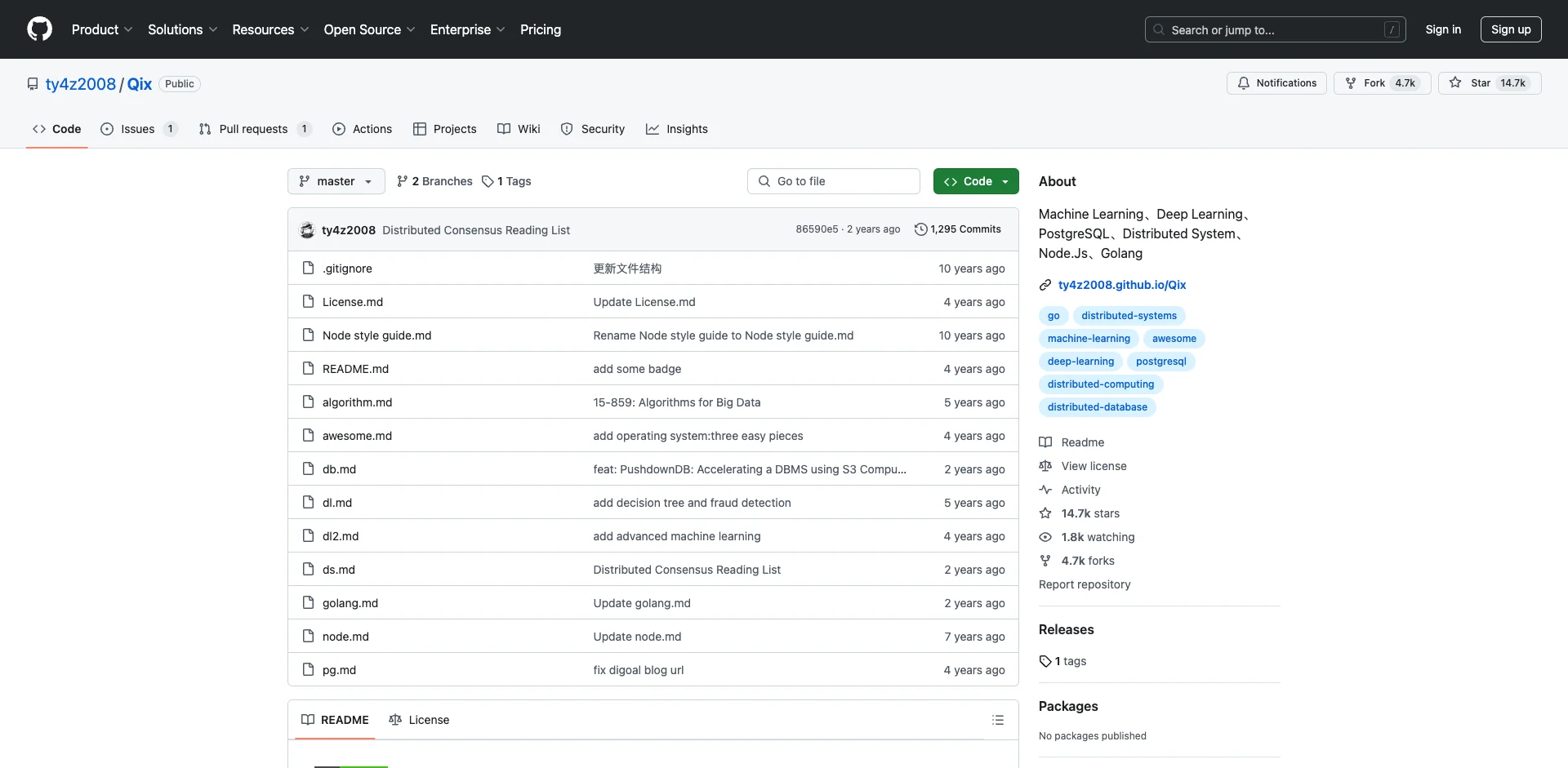Click the Search or jump to field
Screen dimensions: 1568x768
coord(1276,29)
